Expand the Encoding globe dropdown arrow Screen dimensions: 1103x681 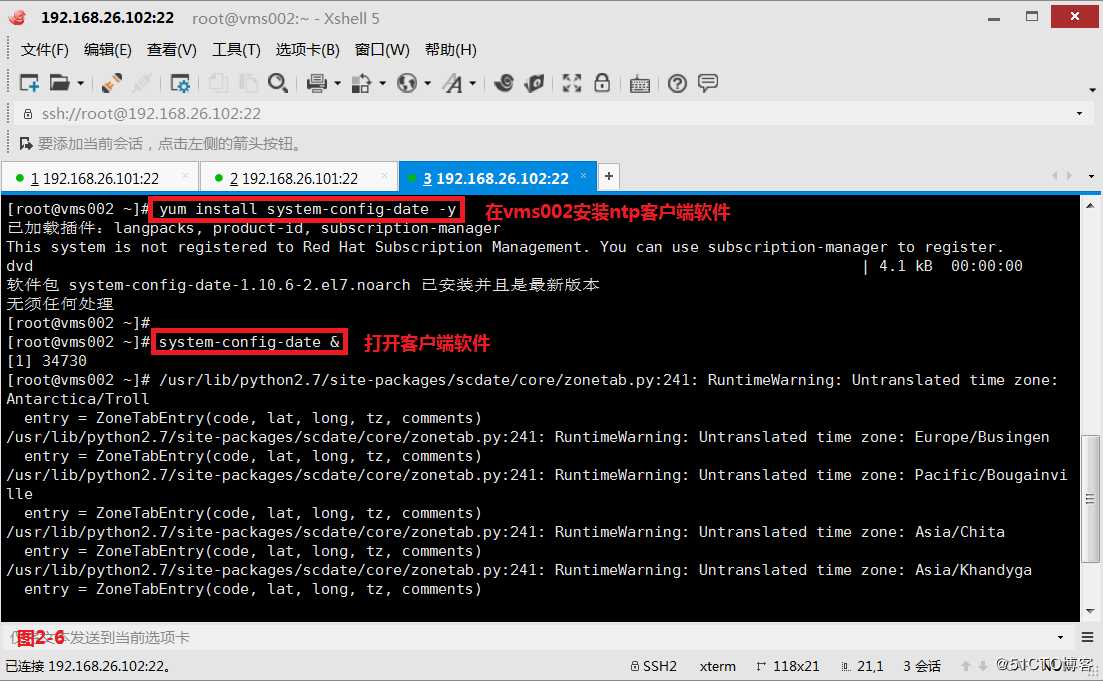tap(428, 84)
